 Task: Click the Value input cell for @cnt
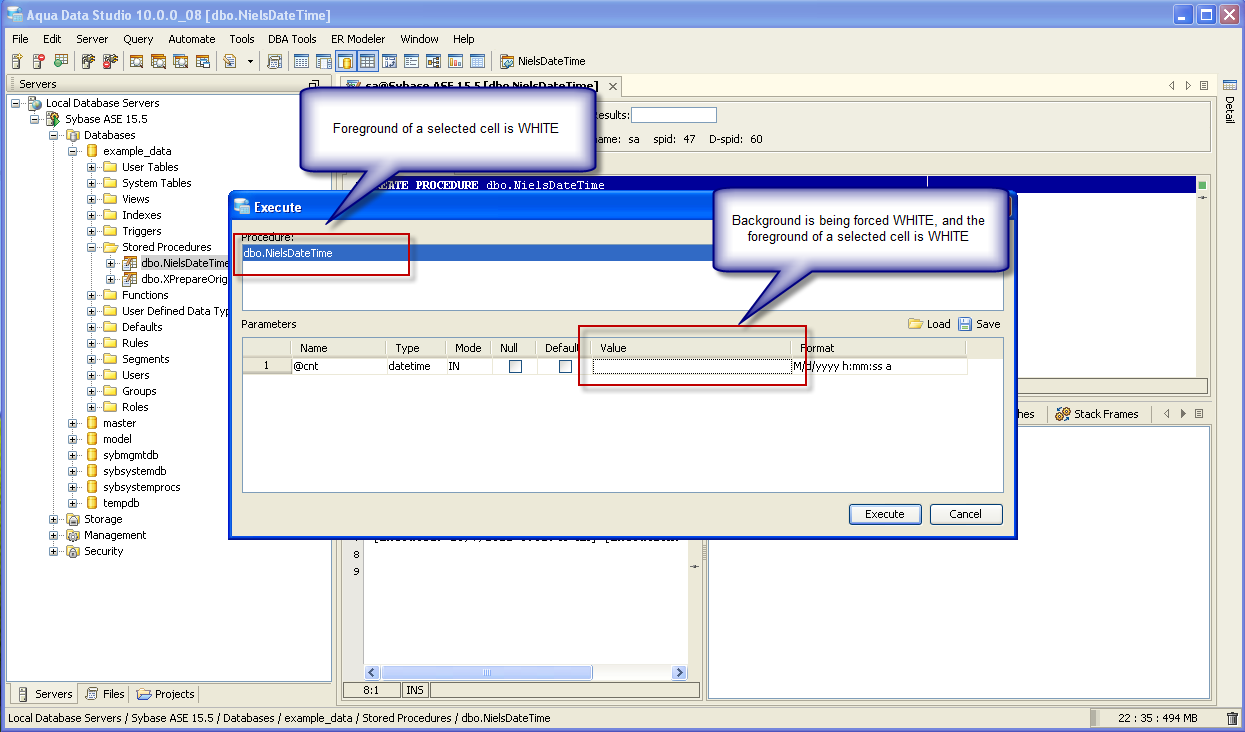692,367
